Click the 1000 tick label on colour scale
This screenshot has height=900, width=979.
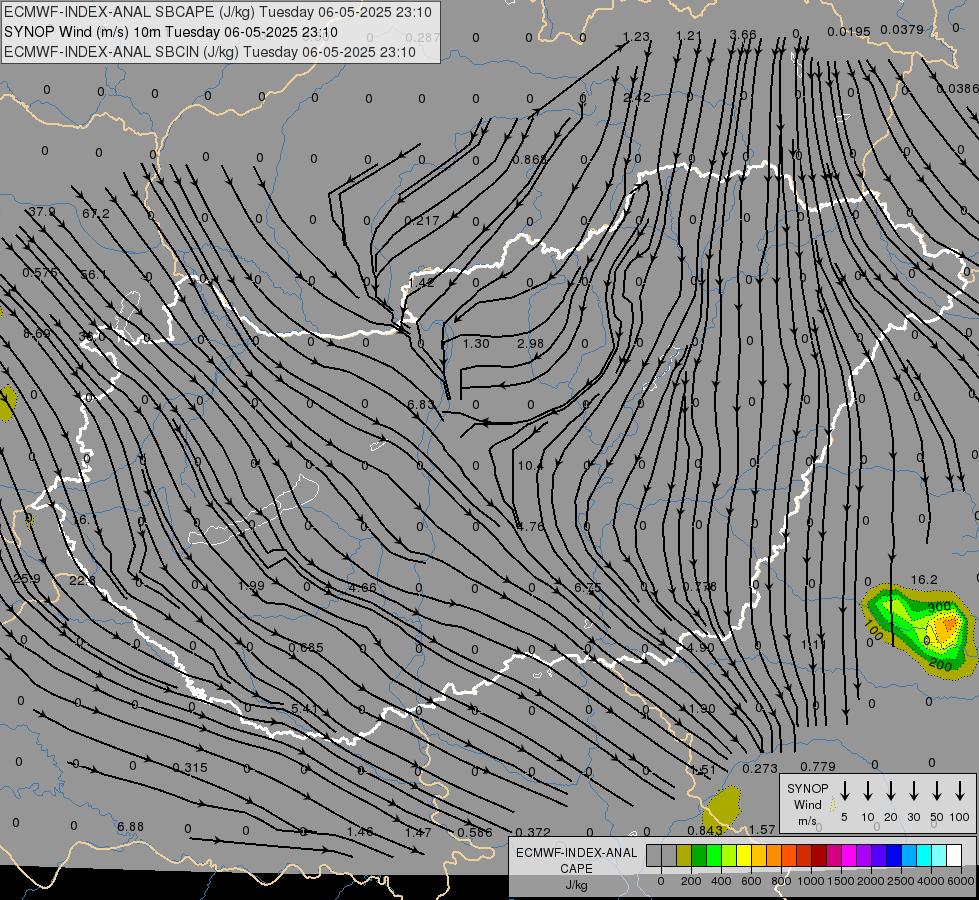tap(810, 881)
